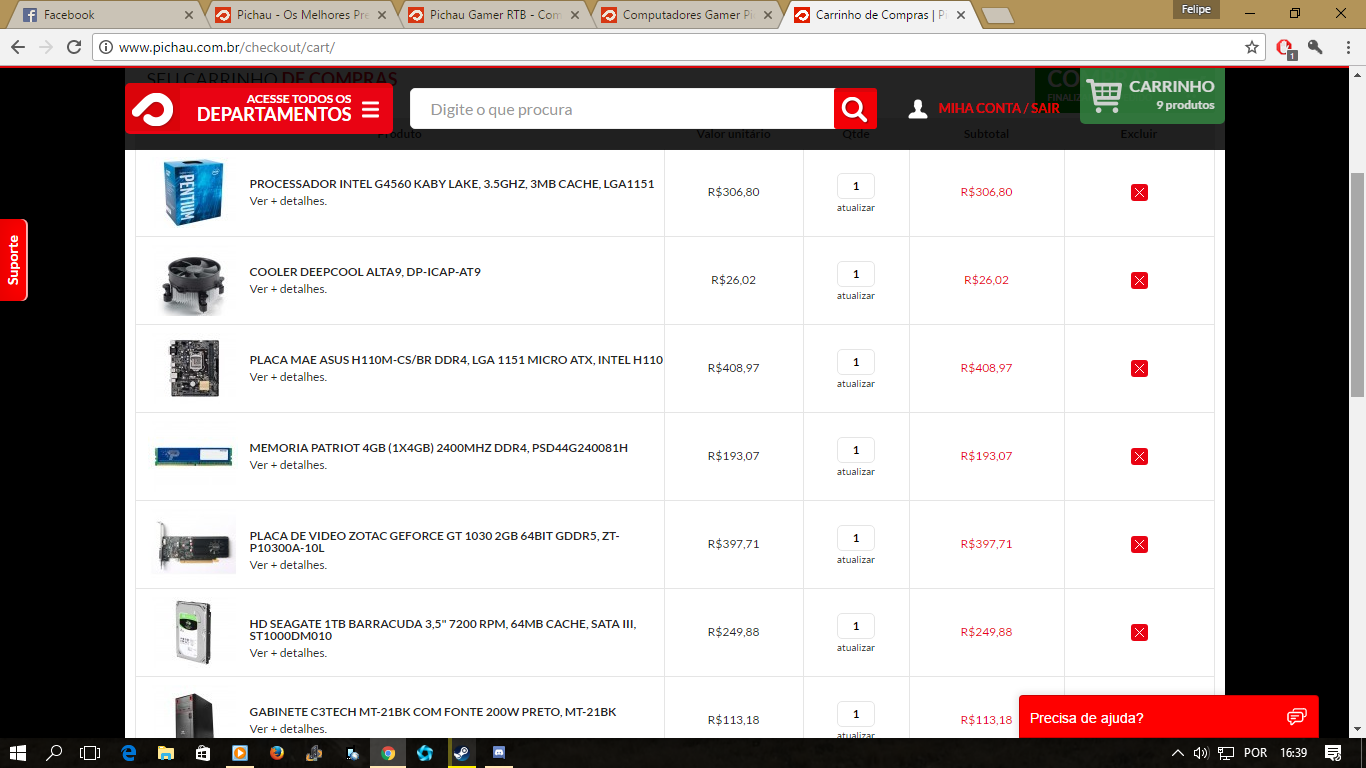Open Microsoft Edge from the taskbar
Screen dimensions: 1366x768
(129, 753)
